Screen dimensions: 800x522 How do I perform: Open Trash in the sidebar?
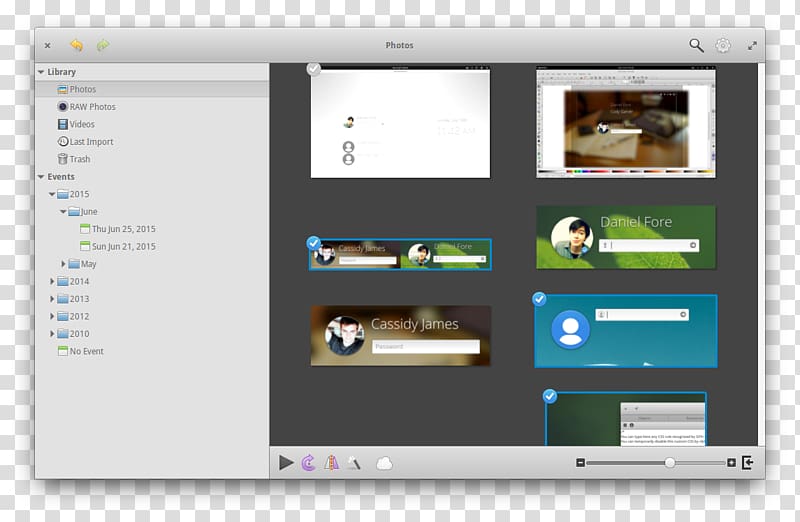click(152, 159)
